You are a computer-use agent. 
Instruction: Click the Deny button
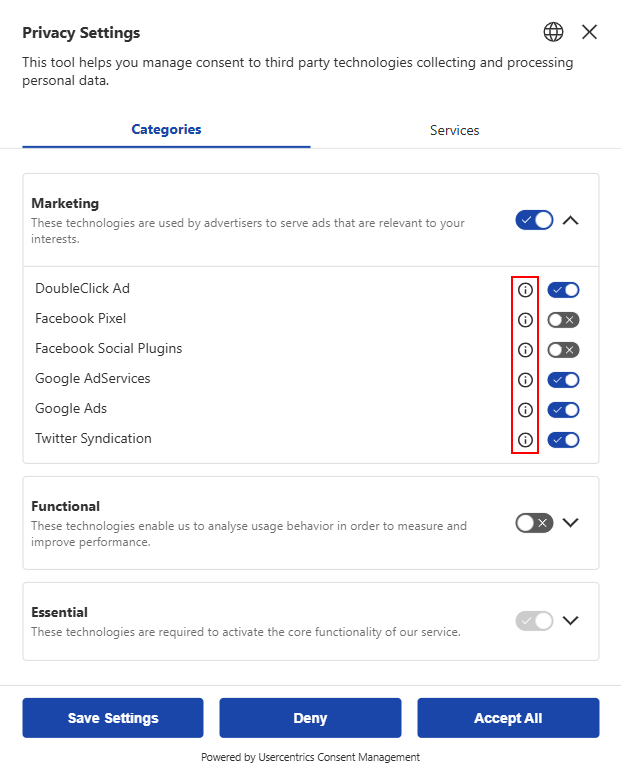[310, 718]
